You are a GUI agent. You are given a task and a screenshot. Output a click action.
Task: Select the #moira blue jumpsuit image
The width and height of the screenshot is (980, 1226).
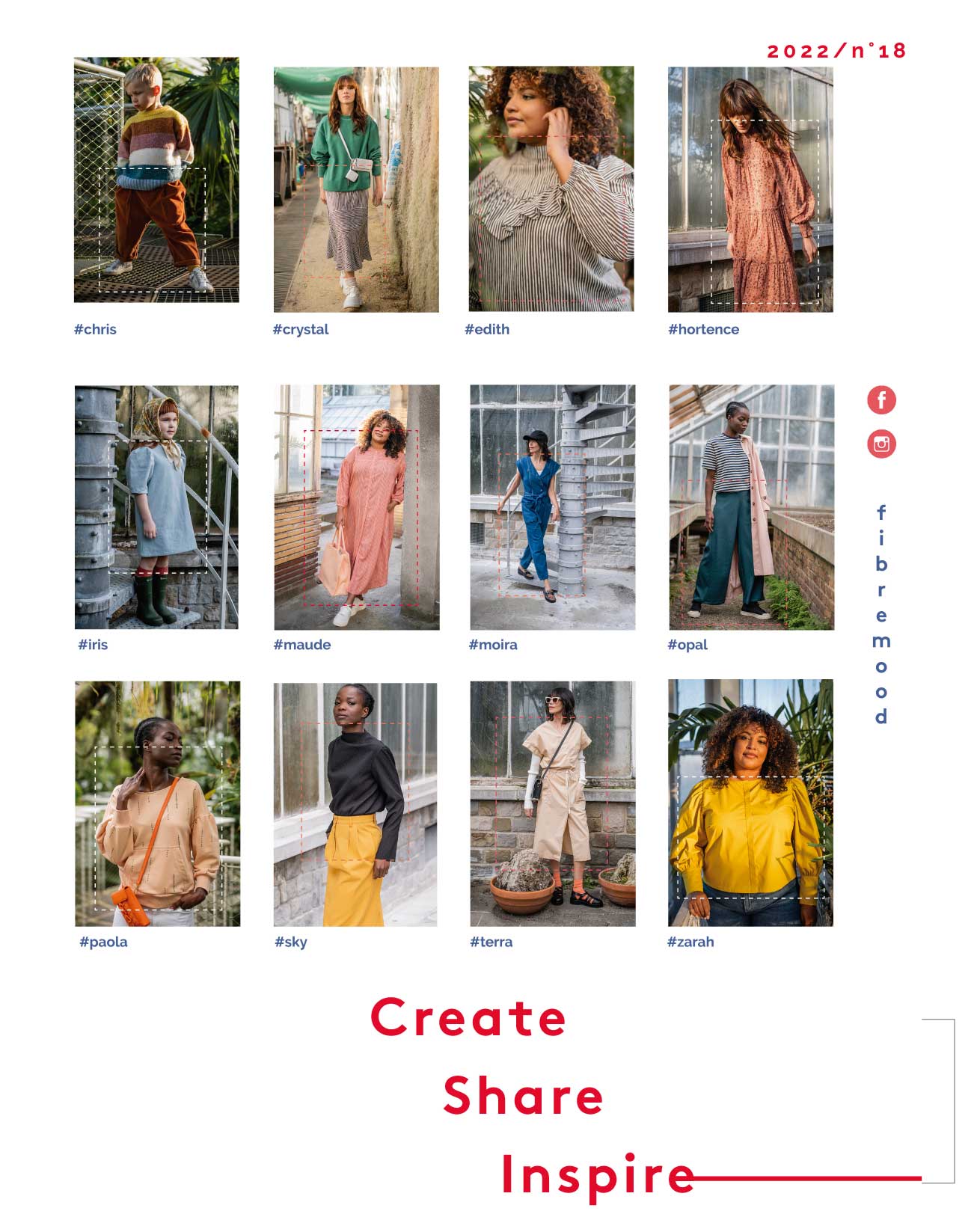[553, 507]
